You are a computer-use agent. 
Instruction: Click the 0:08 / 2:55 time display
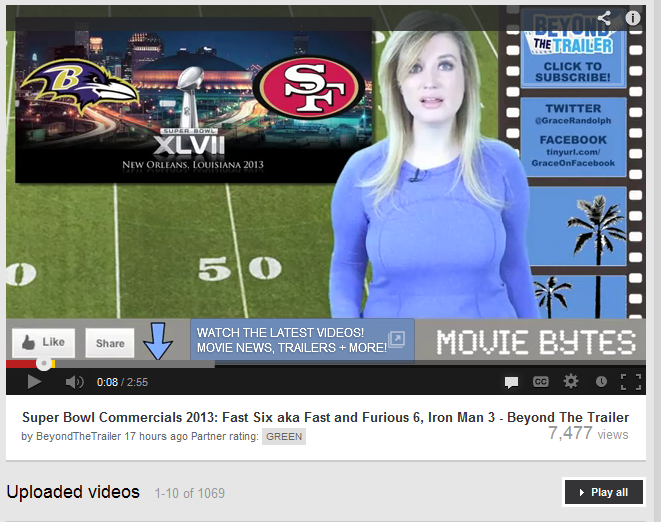(122, 382)
